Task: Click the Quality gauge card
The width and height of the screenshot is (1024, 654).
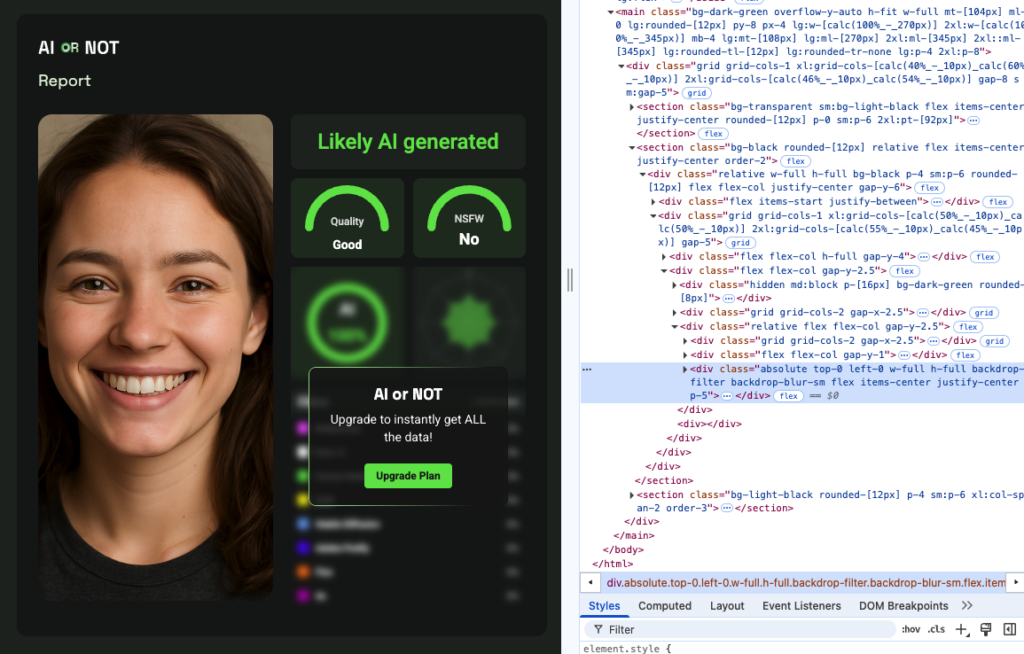Action: (x=347, y=218)
